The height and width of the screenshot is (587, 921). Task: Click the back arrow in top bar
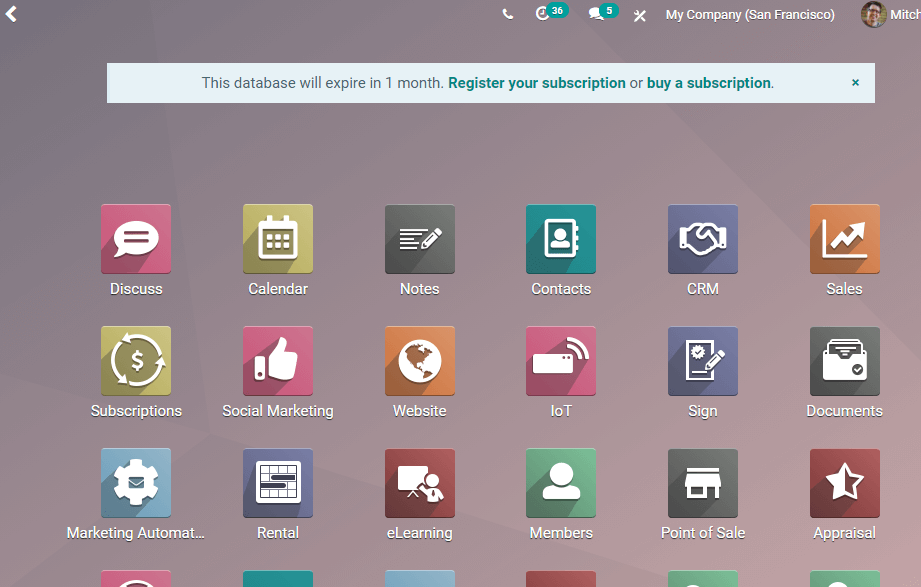click(11, 14)
